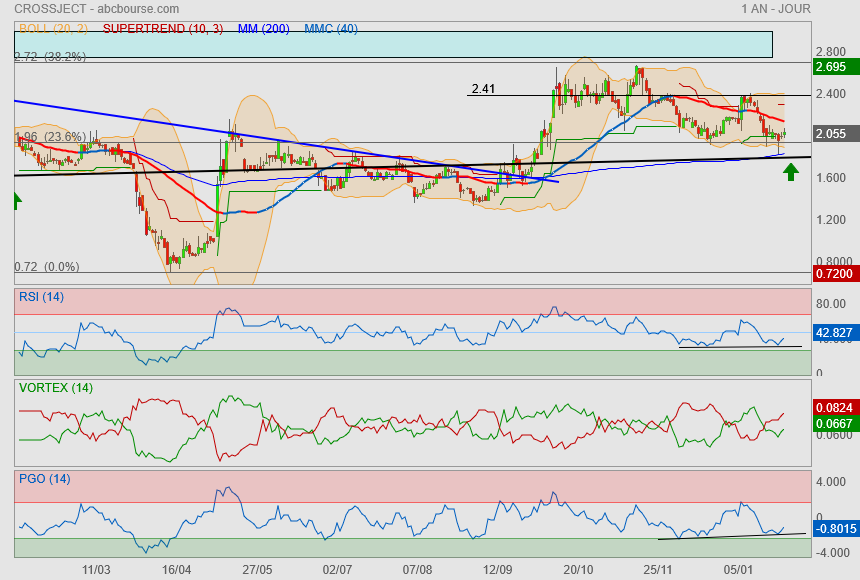
Task: Toggle the MMC (40) legend entry
Action: point(331,28)
